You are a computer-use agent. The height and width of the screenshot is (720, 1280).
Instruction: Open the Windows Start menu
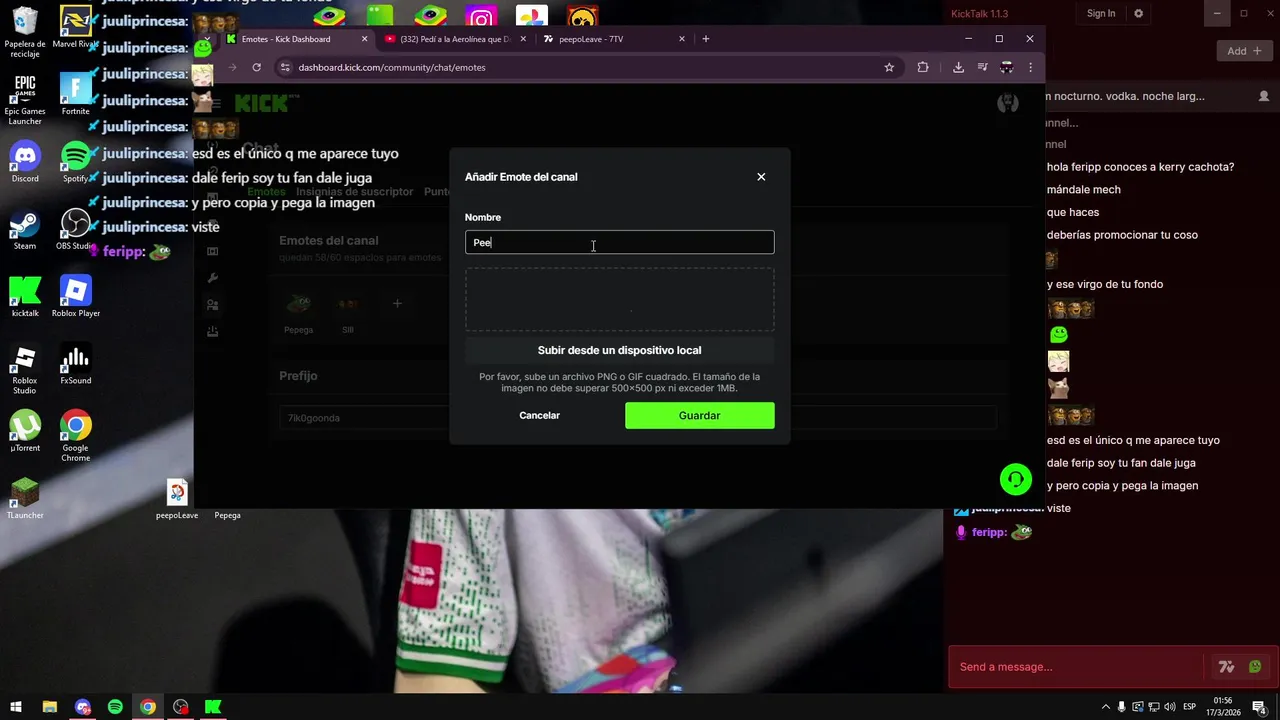(x=16, y=707)
